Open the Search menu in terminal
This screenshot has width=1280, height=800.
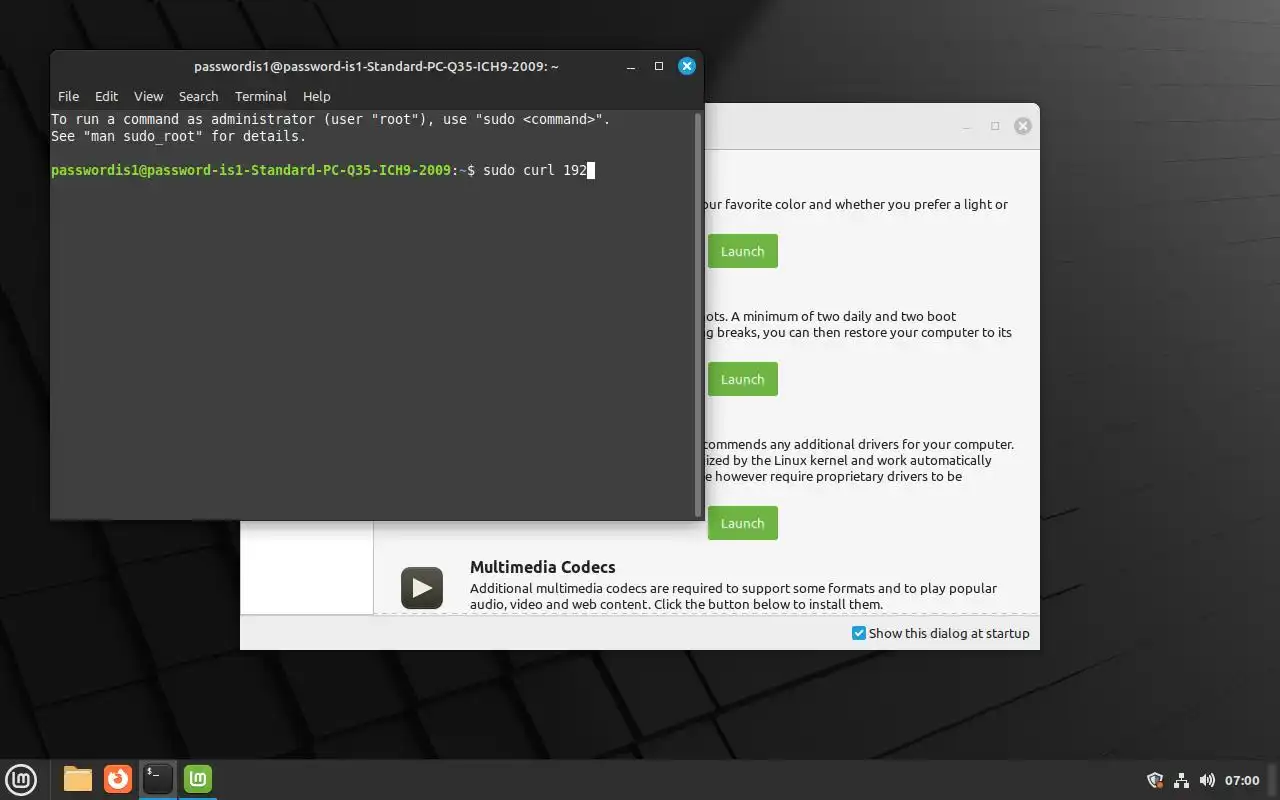(x=198, y=96)
